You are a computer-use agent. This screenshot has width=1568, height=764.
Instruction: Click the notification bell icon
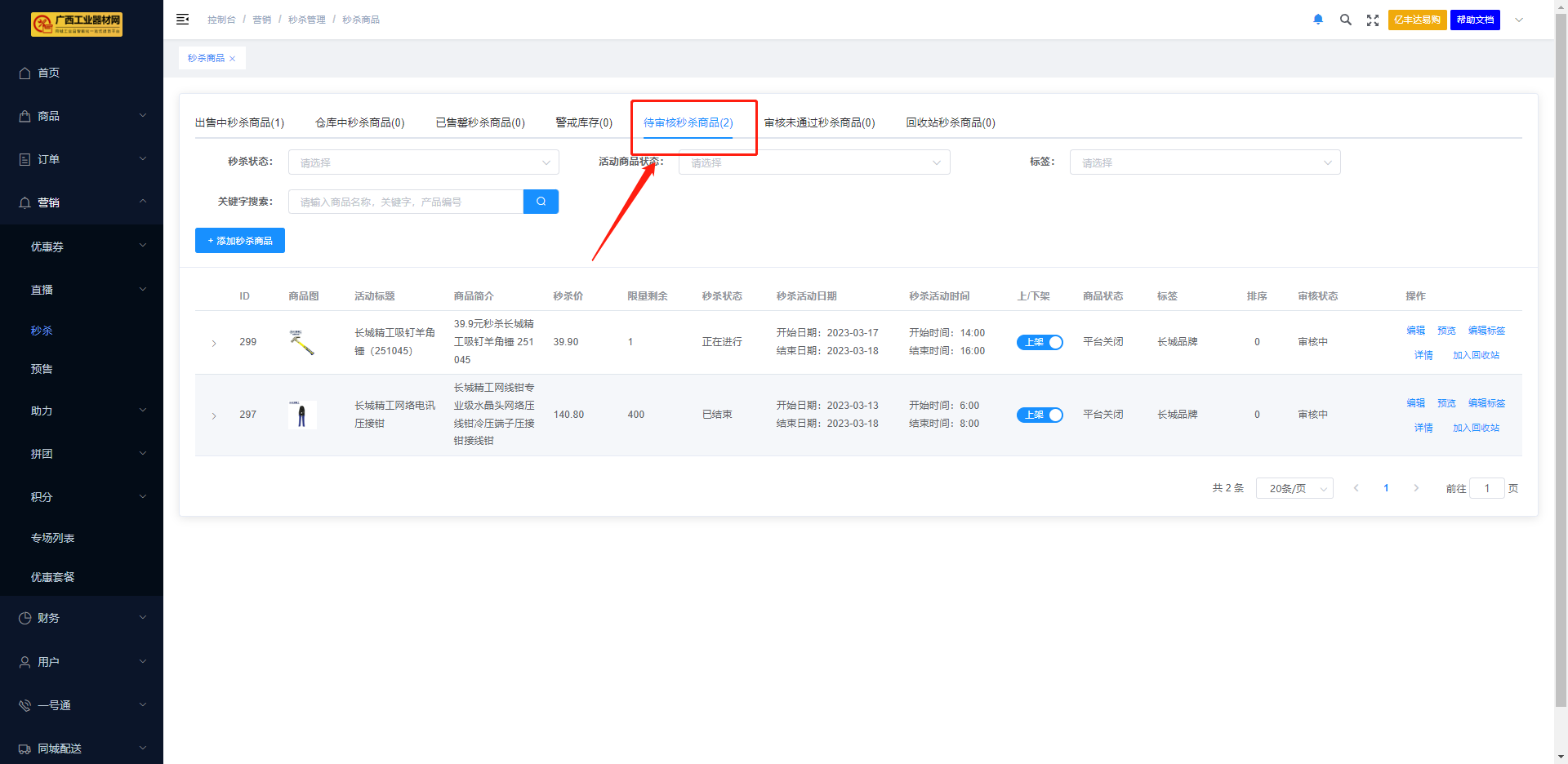point(1318,20)
